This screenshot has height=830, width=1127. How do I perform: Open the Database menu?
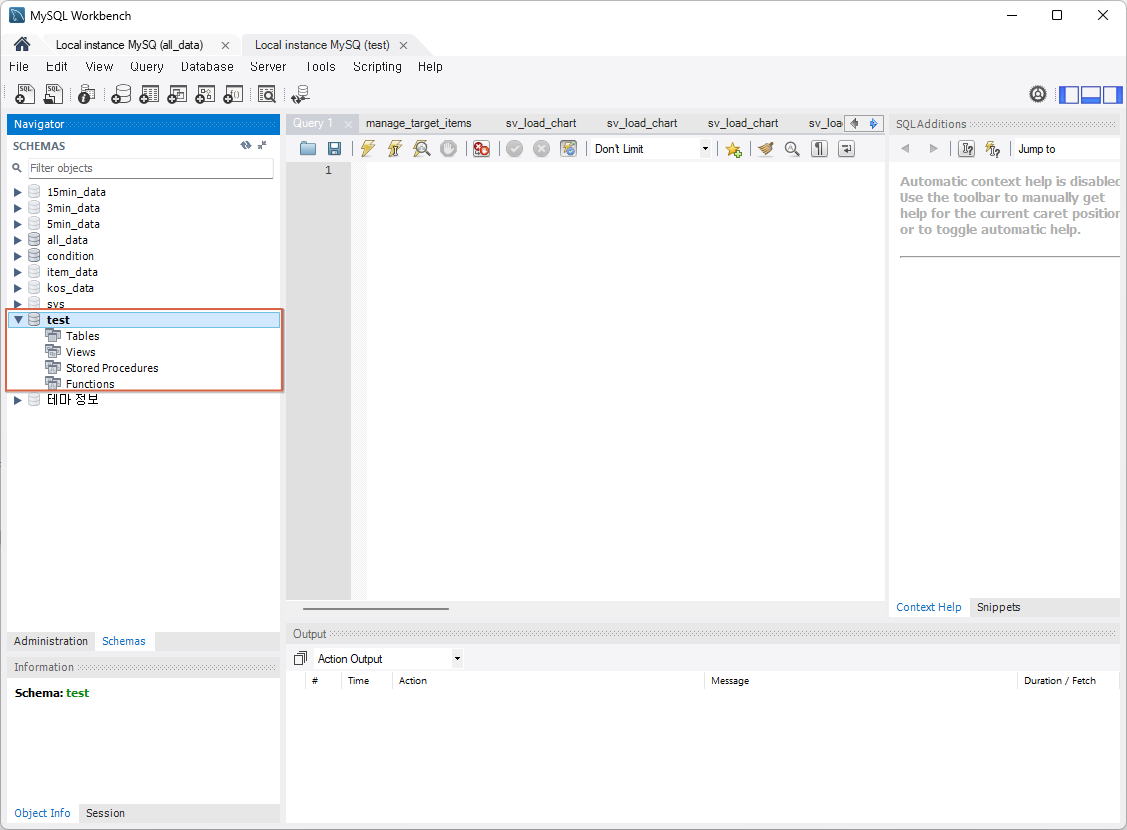(x=207, y=67)
